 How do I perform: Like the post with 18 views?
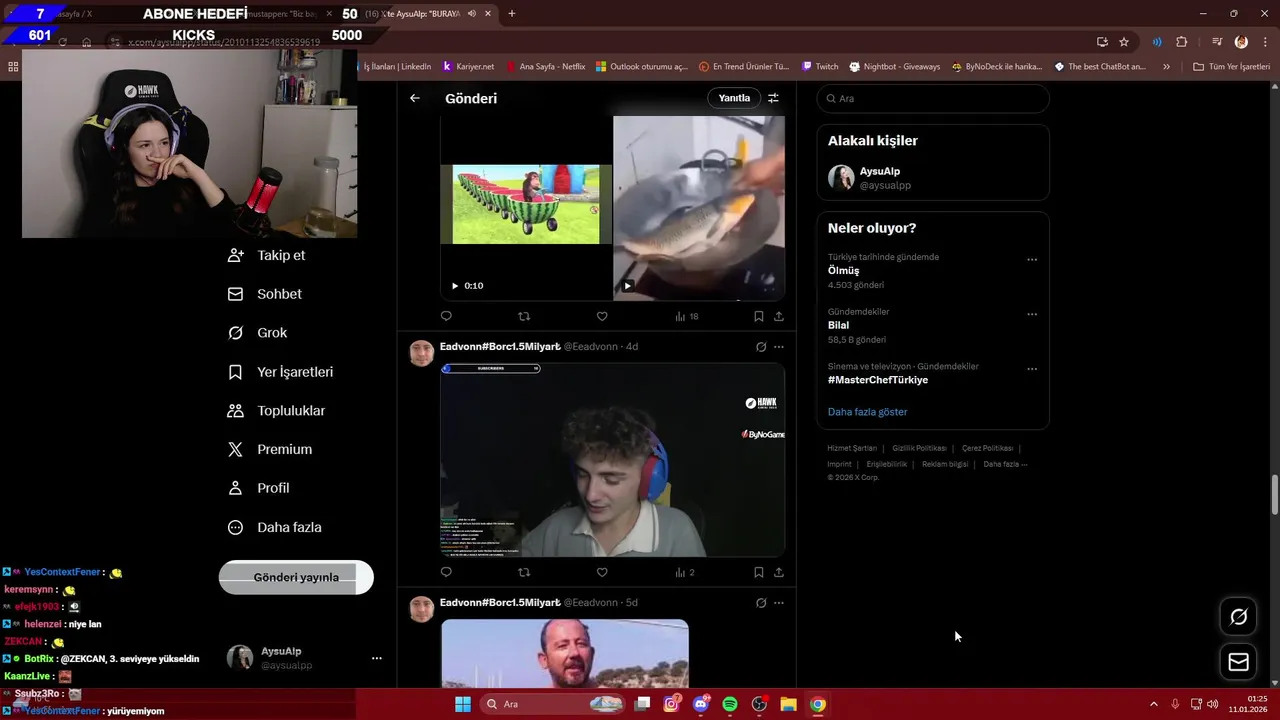(602, 316)
